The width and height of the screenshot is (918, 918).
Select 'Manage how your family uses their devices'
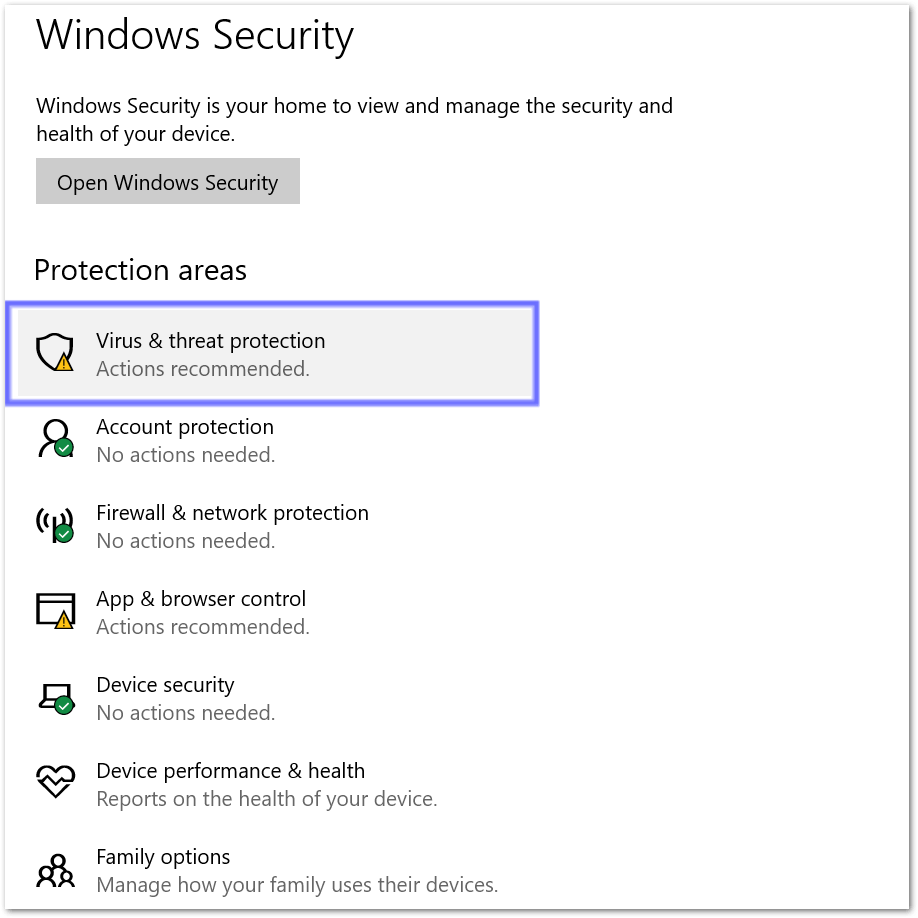(x=297, y=885)
